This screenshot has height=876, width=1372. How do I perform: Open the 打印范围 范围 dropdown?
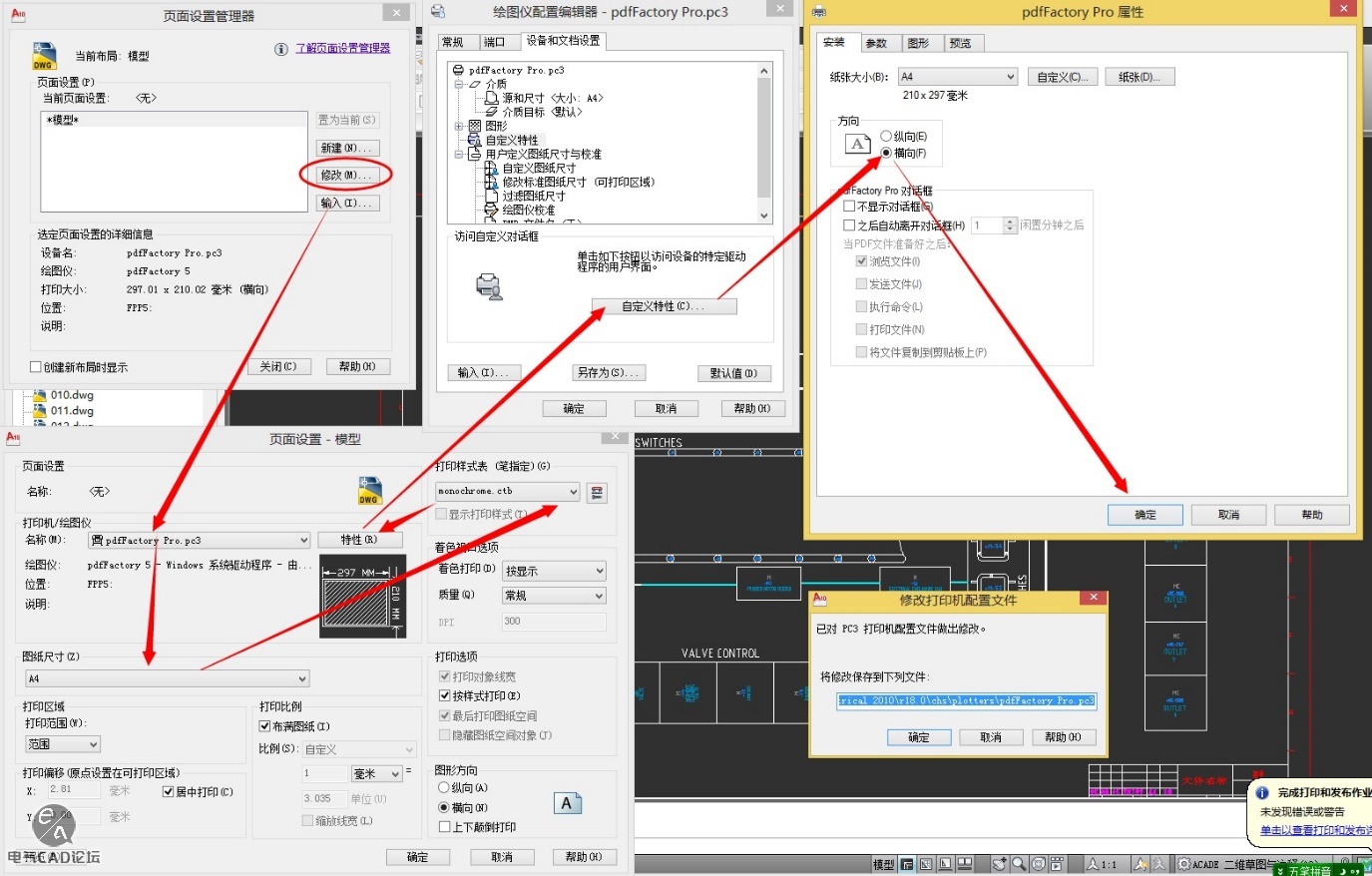62,744
